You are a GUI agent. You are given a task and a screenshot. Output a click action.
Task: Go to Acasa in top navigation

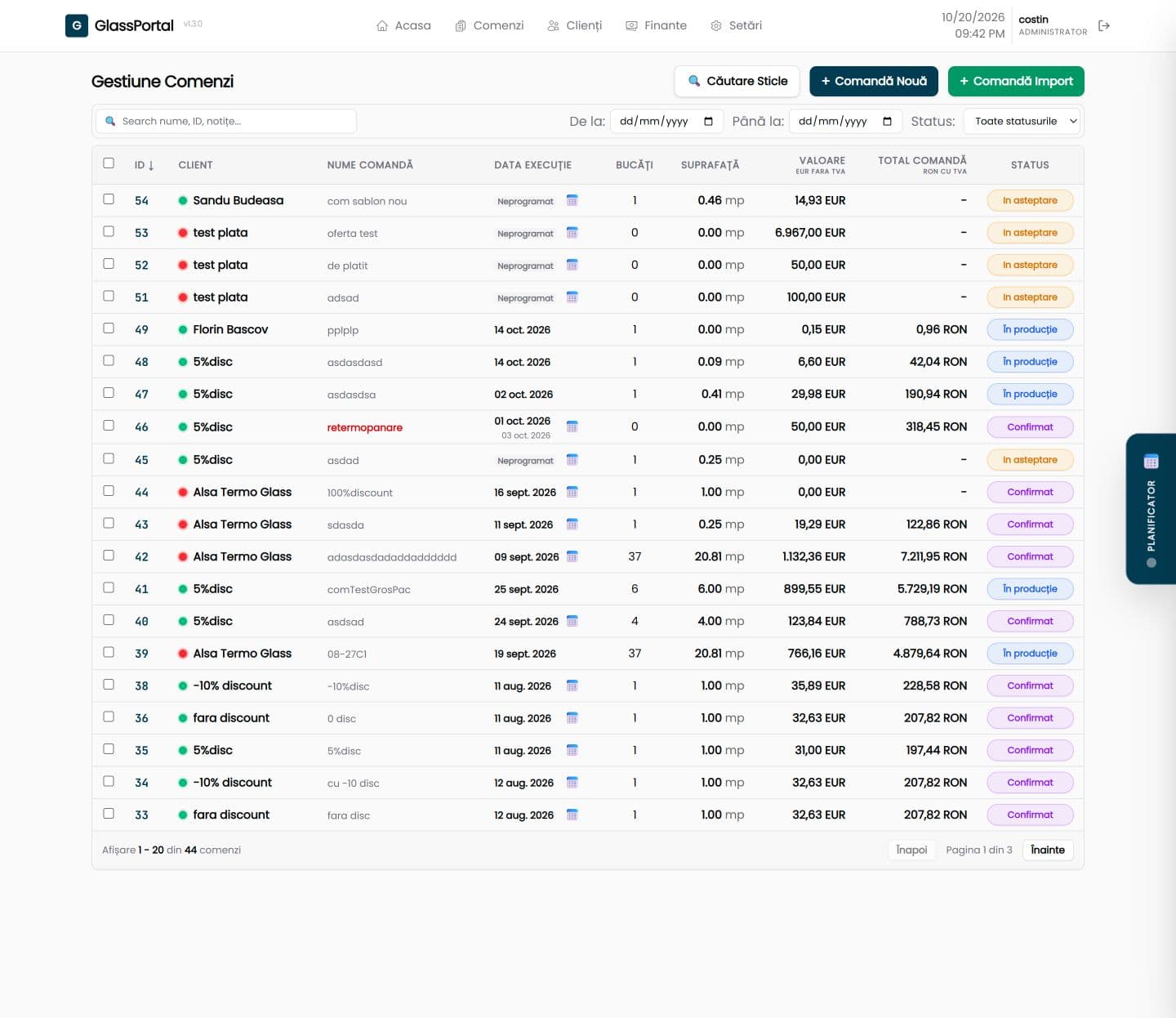(403, 25)
